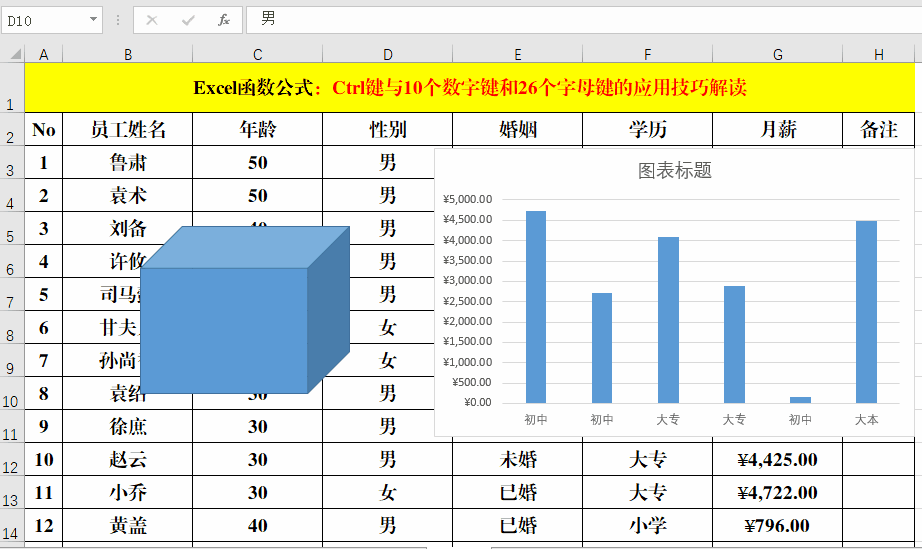
Task: Click the 婚姻 header cell
Action: 517,129
